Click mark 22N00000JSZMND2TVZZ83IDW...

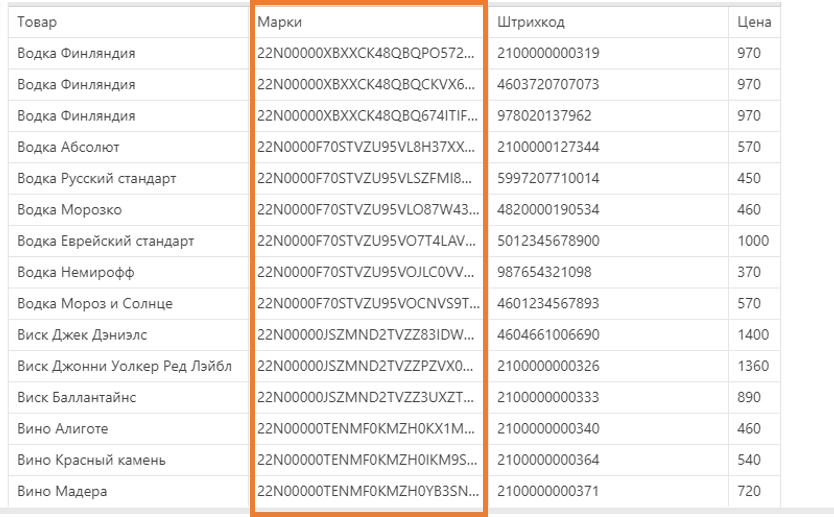point(365,335)
